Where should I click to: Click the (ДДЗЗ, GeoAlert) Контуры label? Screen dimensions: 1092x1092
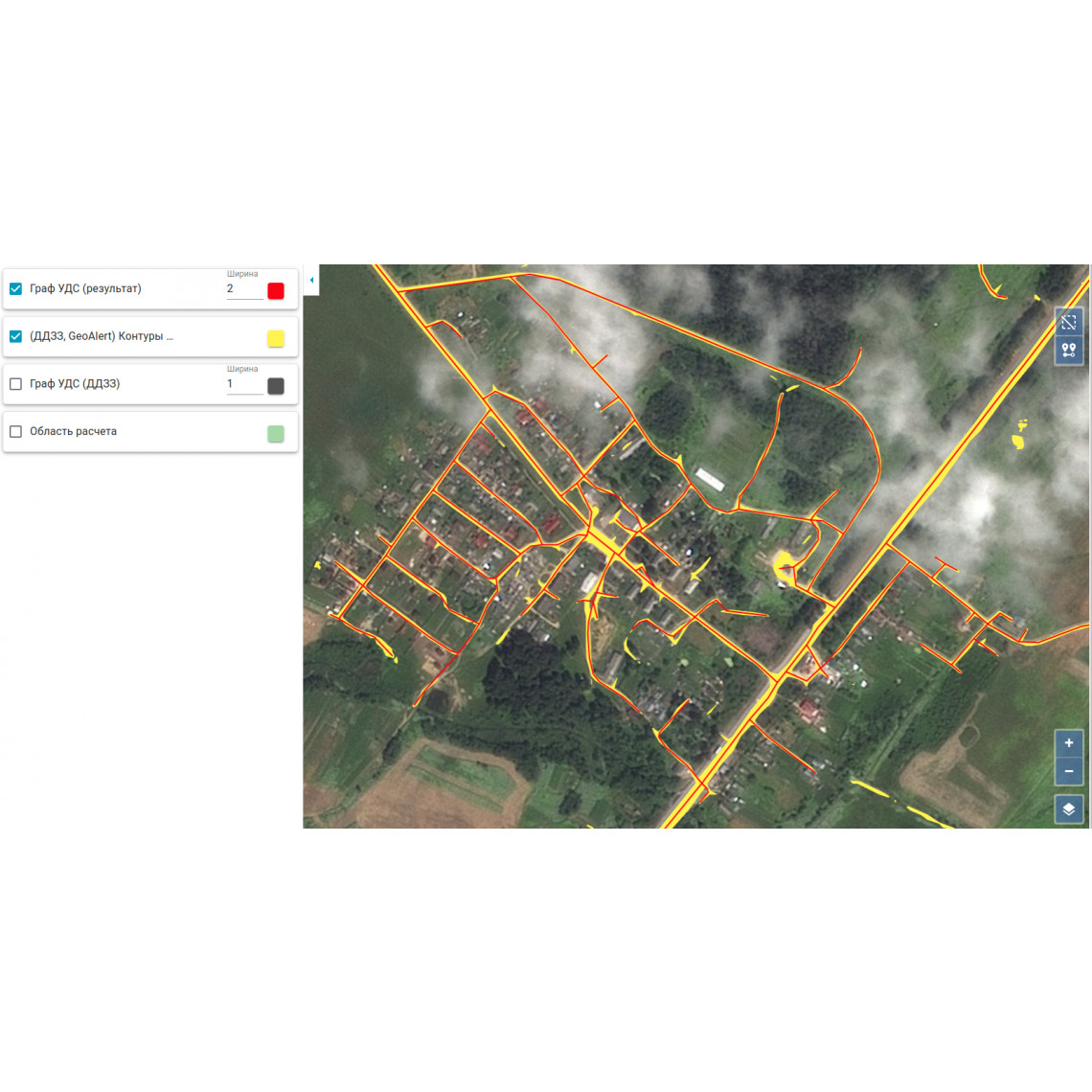[101, 336]
